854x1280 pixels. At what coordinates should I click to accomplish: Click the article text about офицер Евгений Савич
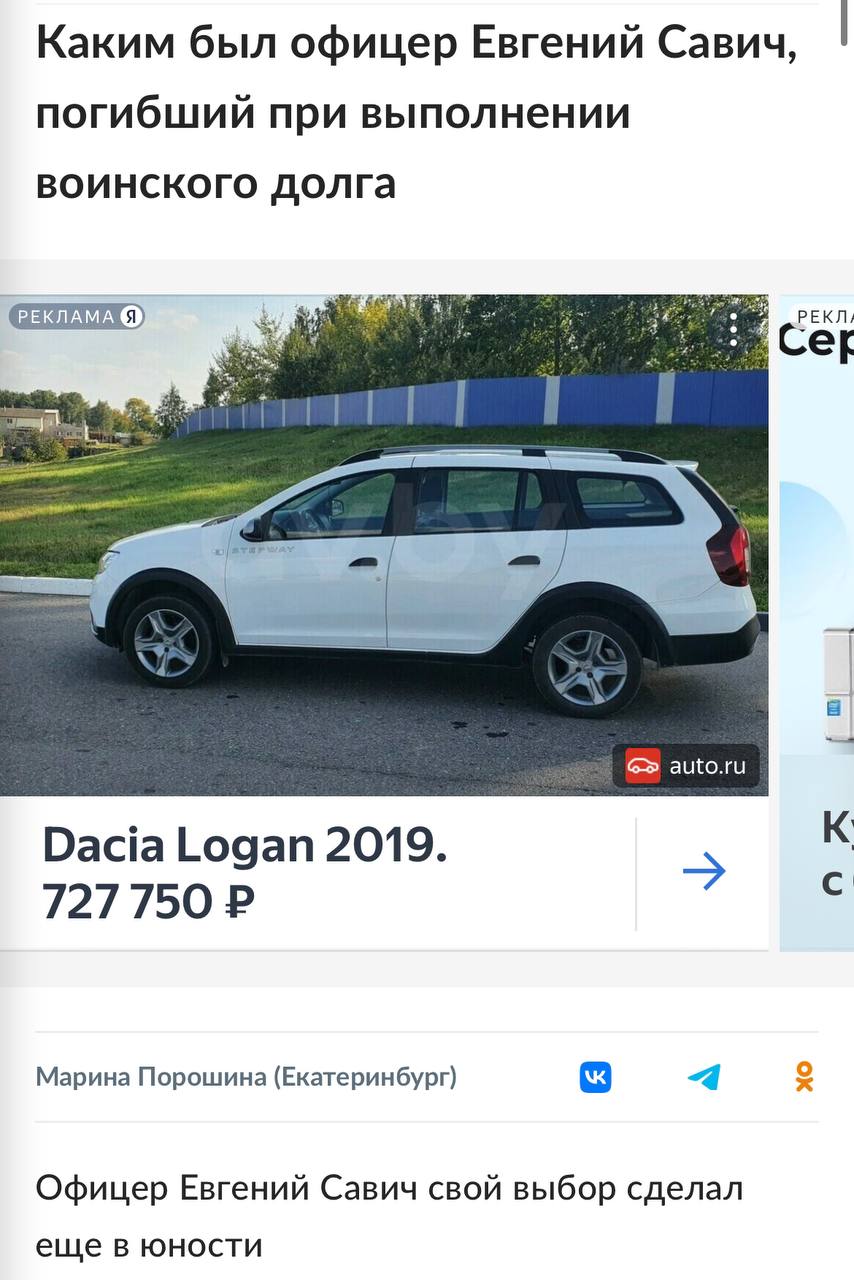(390, 1217)
